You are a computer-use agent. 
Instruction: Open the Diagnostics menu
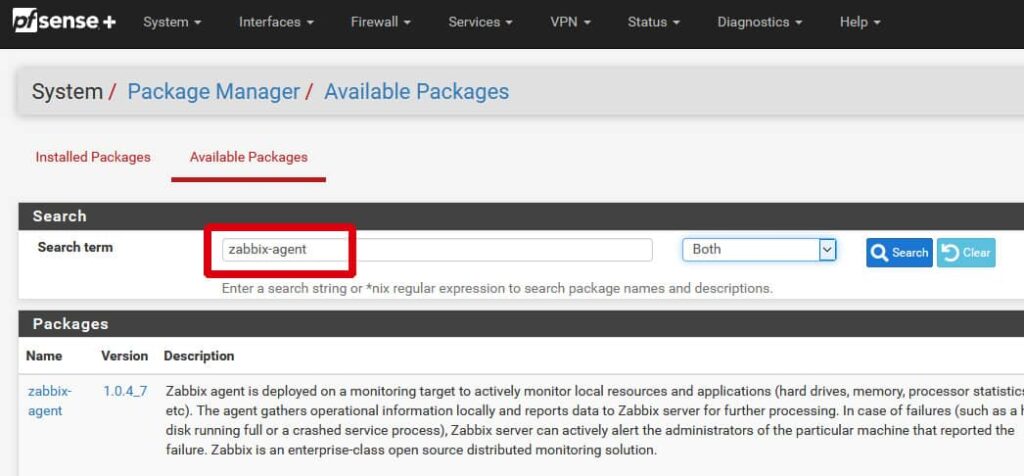tap(759, 22)
